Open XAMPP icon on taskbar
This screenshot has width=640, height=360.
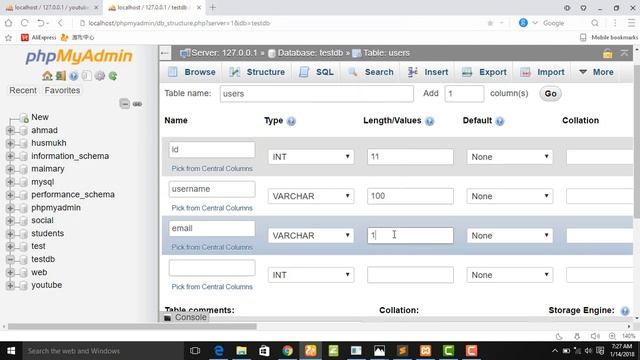tap(425, 351)
